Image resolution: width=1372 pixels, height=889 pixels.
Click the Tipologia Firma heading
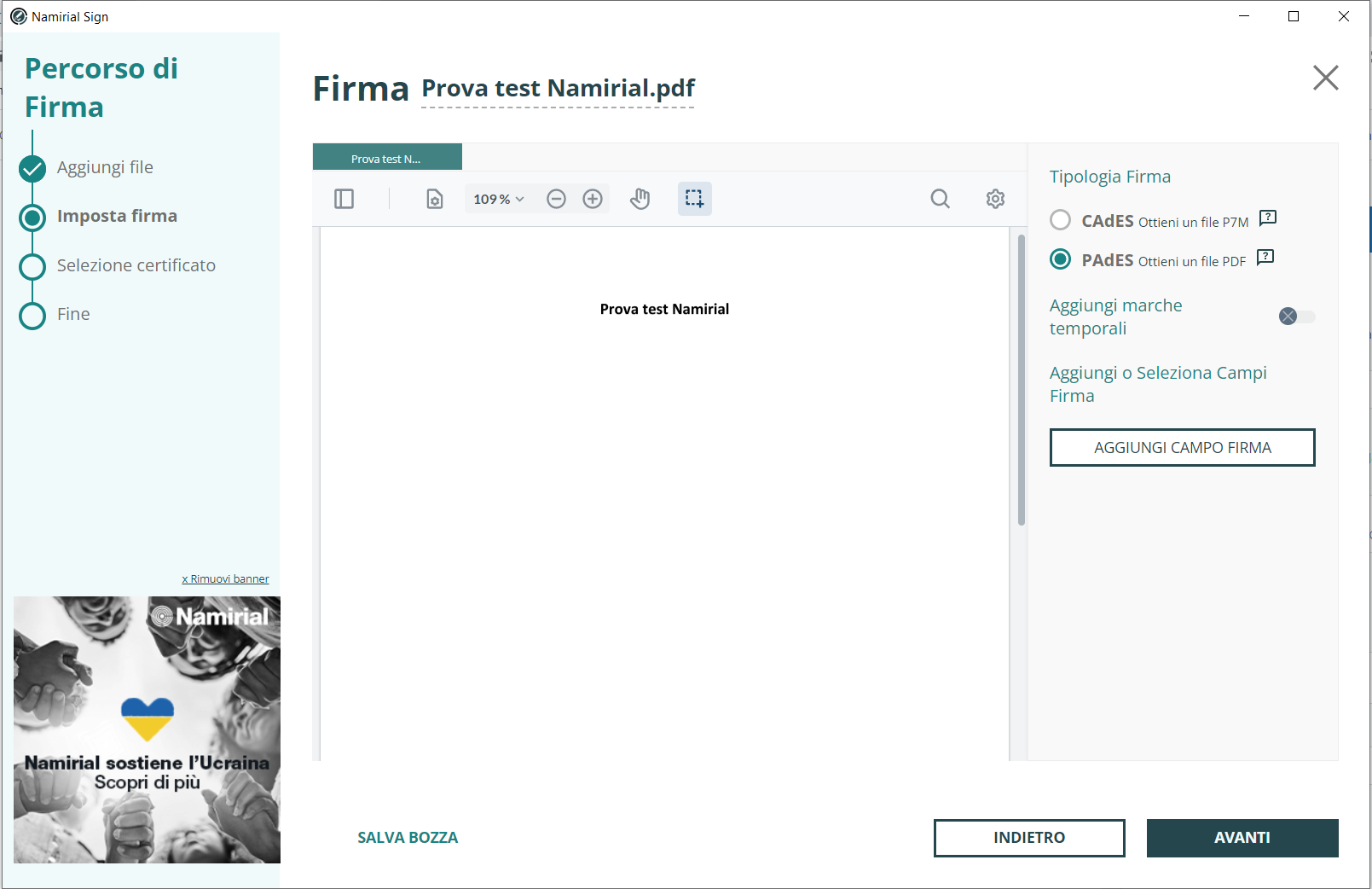(x=1110, y=177)
